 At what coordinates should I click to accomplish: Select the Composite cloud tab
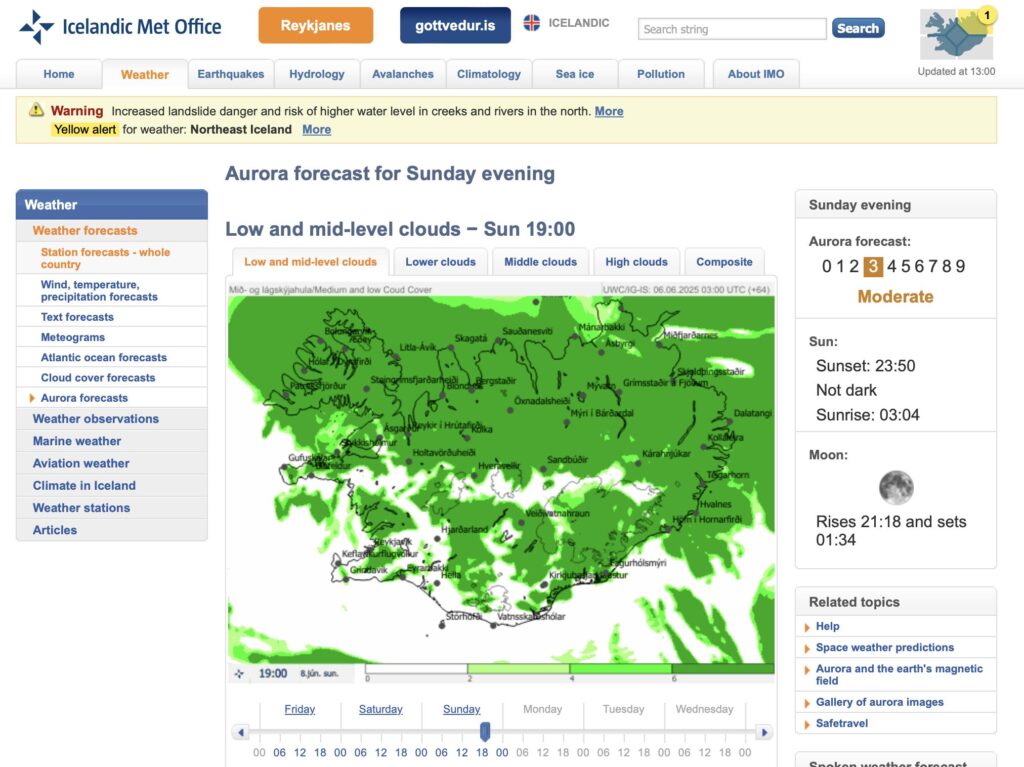(x=724, y=262)
